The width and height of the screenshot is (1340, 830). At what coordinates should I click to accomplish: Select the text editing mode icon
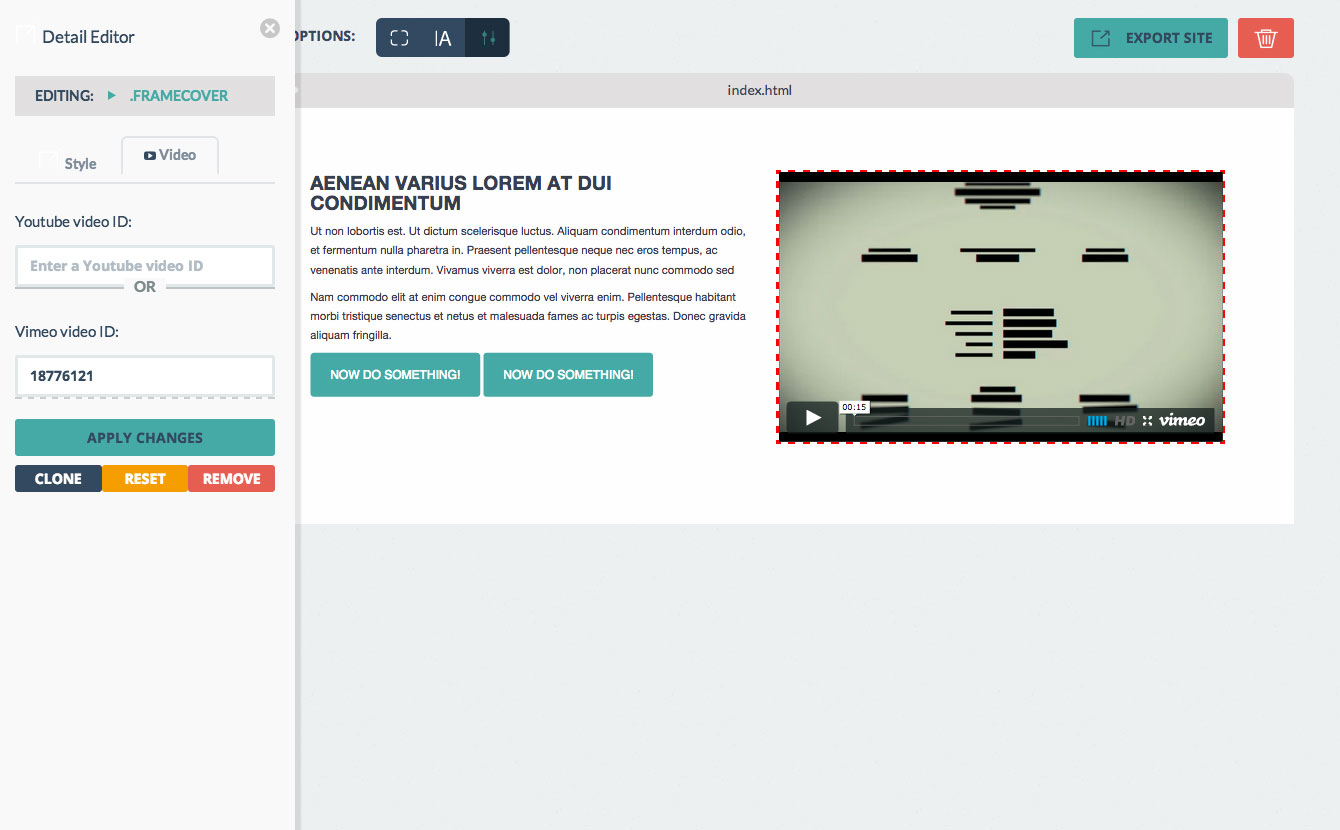tap(443, 38)
